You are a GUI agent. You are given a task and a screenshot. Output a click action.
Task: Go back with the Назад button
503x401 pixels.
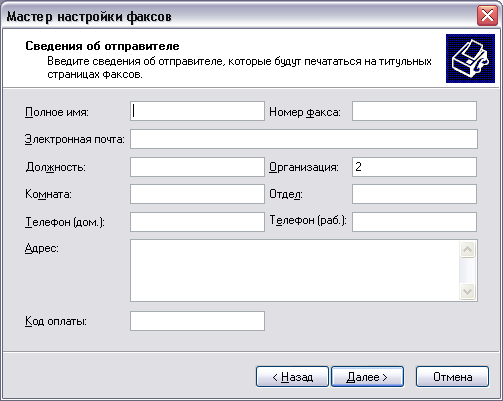click(292, 377)
